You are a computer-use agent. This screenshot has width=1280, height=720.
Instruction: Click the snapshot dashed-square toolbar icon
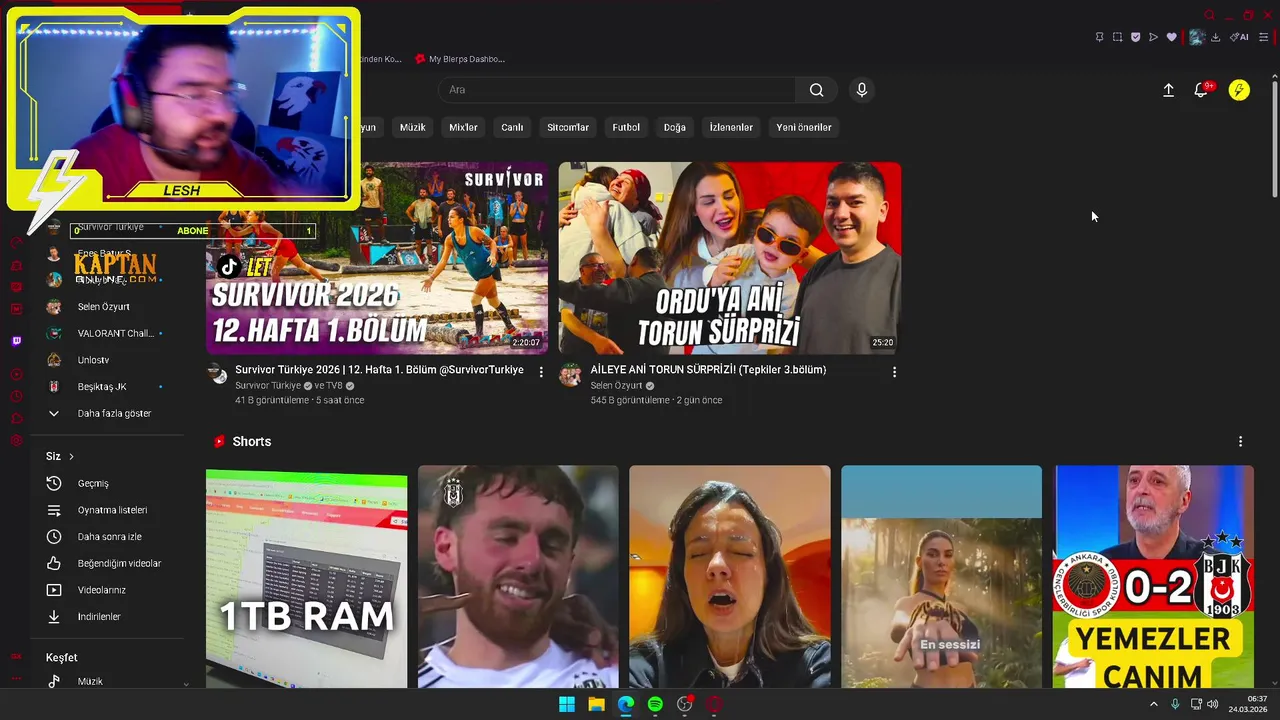(1117, 37)
